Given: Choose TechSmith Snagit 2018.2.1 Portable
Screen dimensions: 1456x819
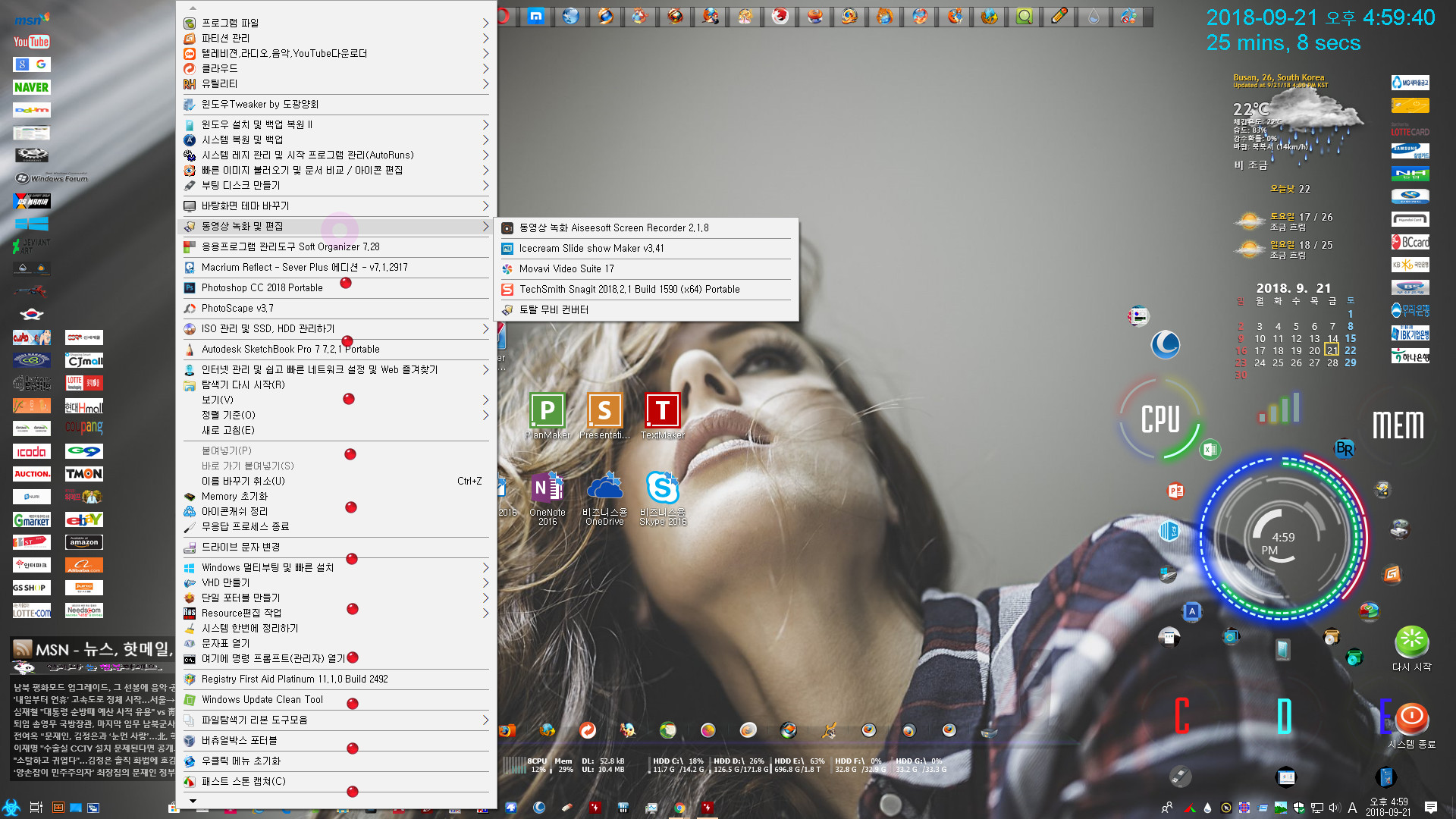Looking at the screenshot, I should pos(646,289).
